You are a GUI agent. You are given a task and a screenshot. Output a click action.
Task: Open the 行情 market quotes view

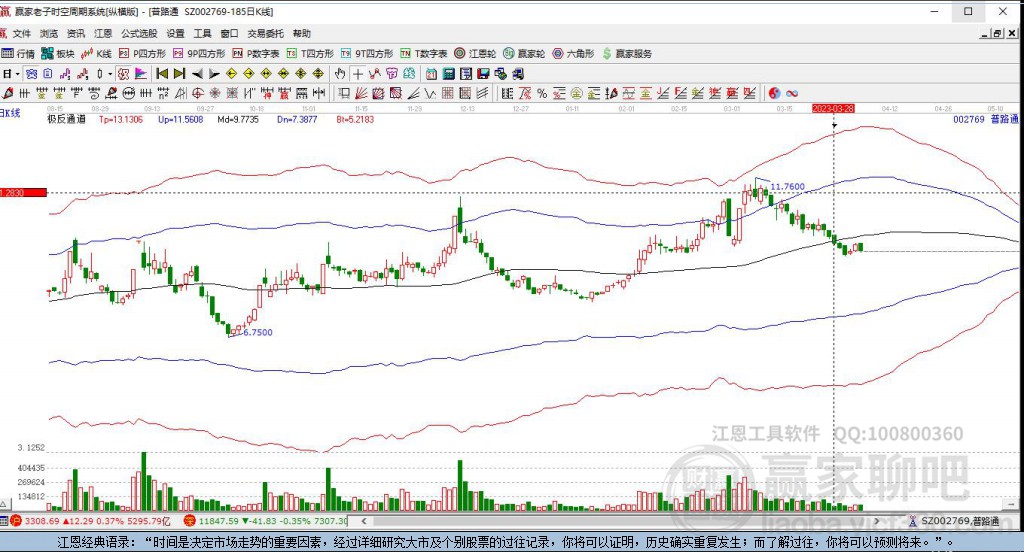(x=18, y=54)
